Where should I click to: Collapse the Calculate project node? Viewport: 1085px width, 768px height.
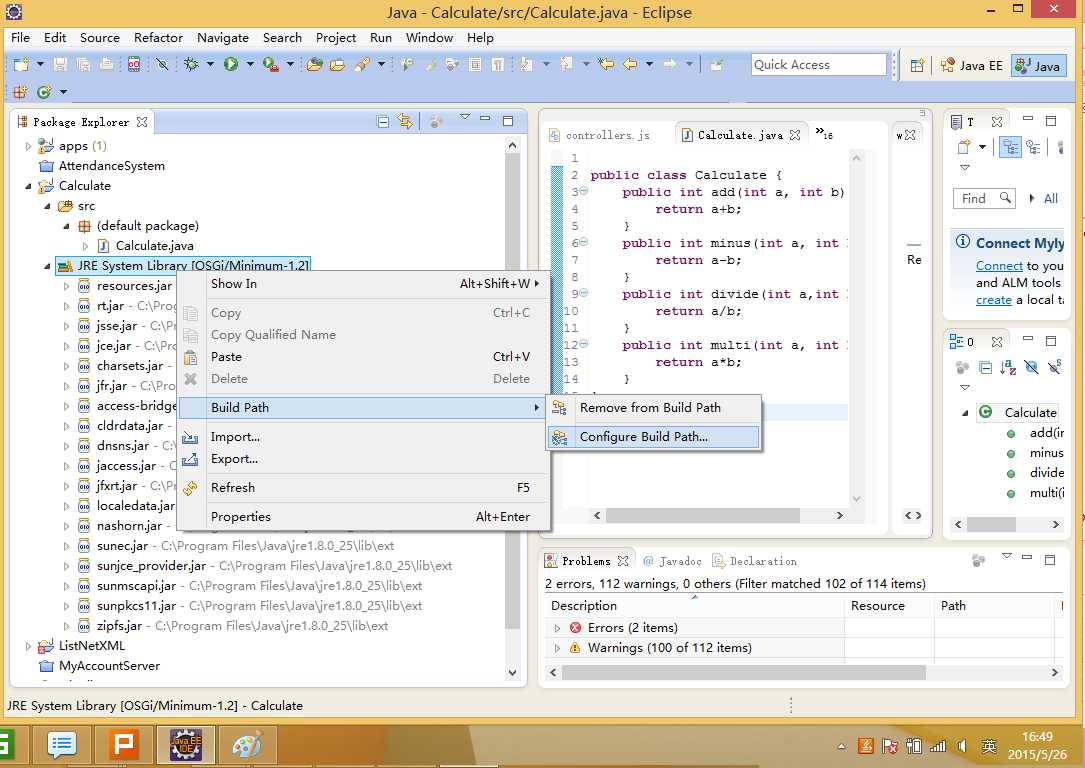[28, 186]
